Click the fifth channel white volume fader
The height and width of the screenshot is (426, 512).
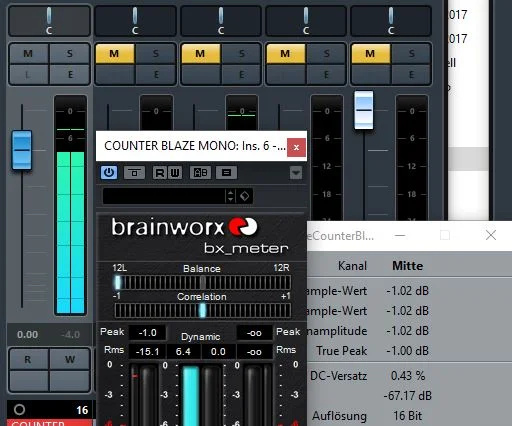[x=364, y=110]
